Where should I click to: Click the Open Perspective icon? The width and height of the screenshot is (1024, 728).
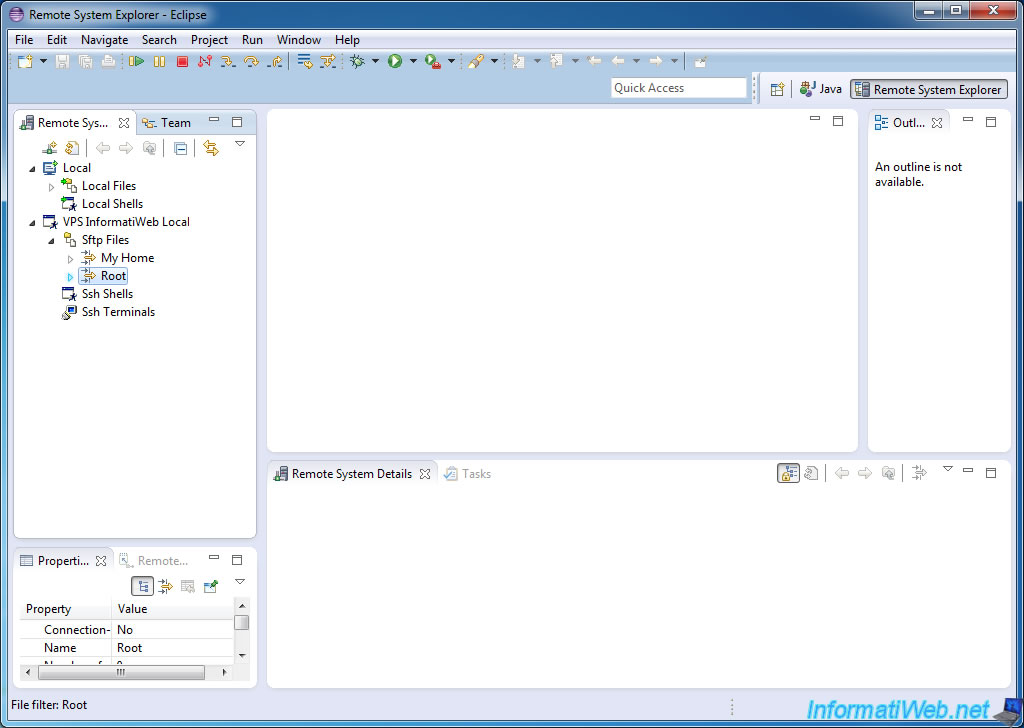point(777,89)
